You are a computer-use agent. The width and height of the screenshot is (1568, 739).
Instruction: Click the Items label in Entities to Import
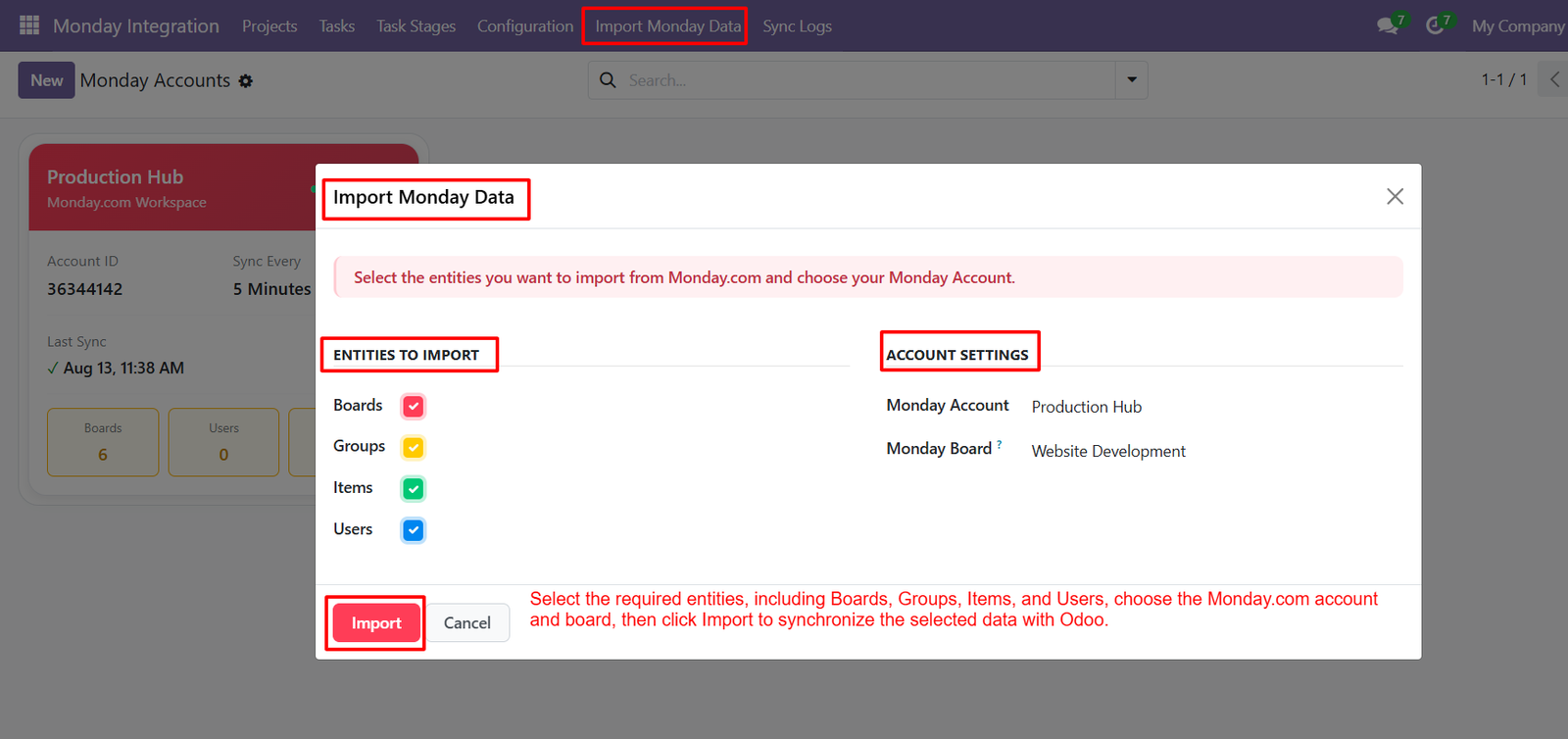coord(353,487)
